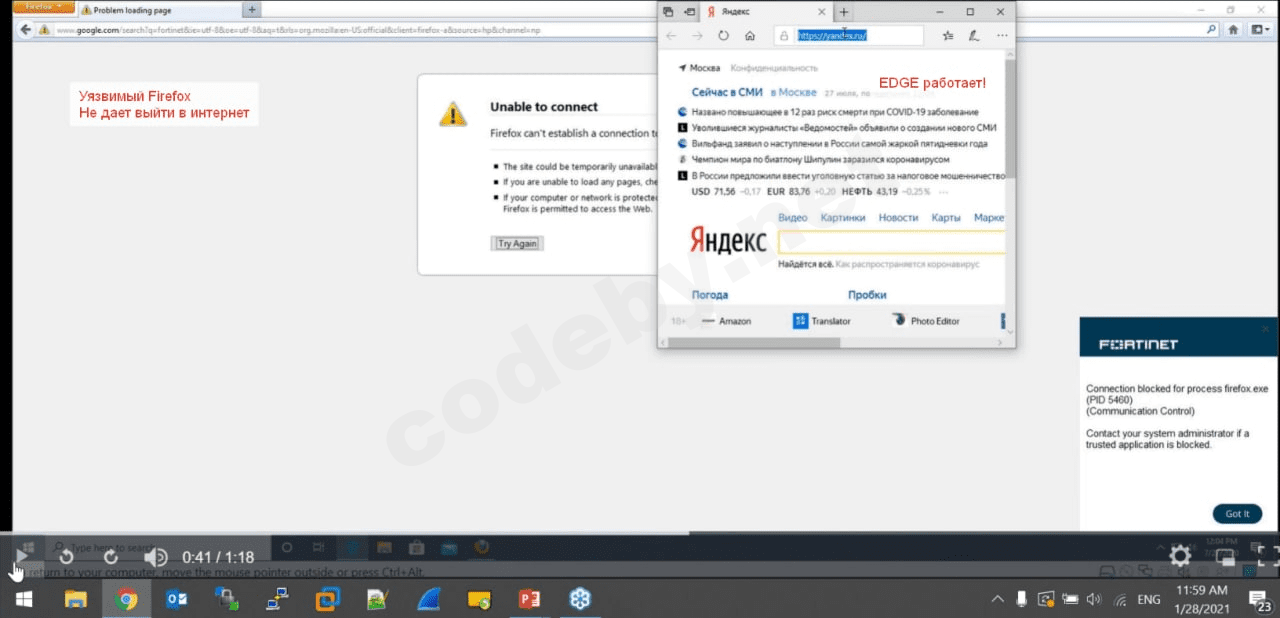The height and width of the screenshot is (618, 1280).
Task: Click Edge address bar with yandex.ru URL
Action: [849, 35]
